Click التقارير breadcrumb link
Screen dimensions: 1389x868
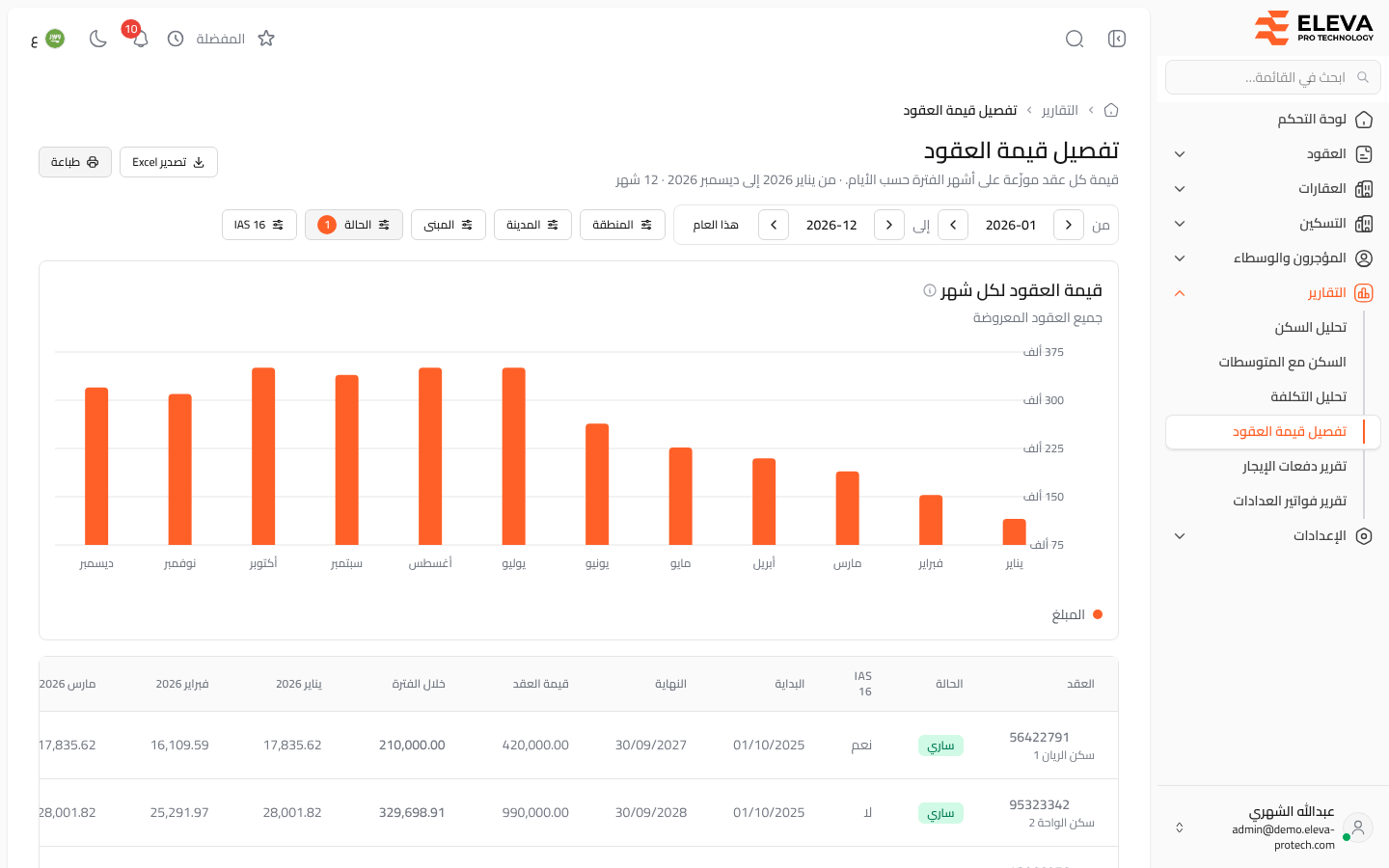(x=1060, y=110)
